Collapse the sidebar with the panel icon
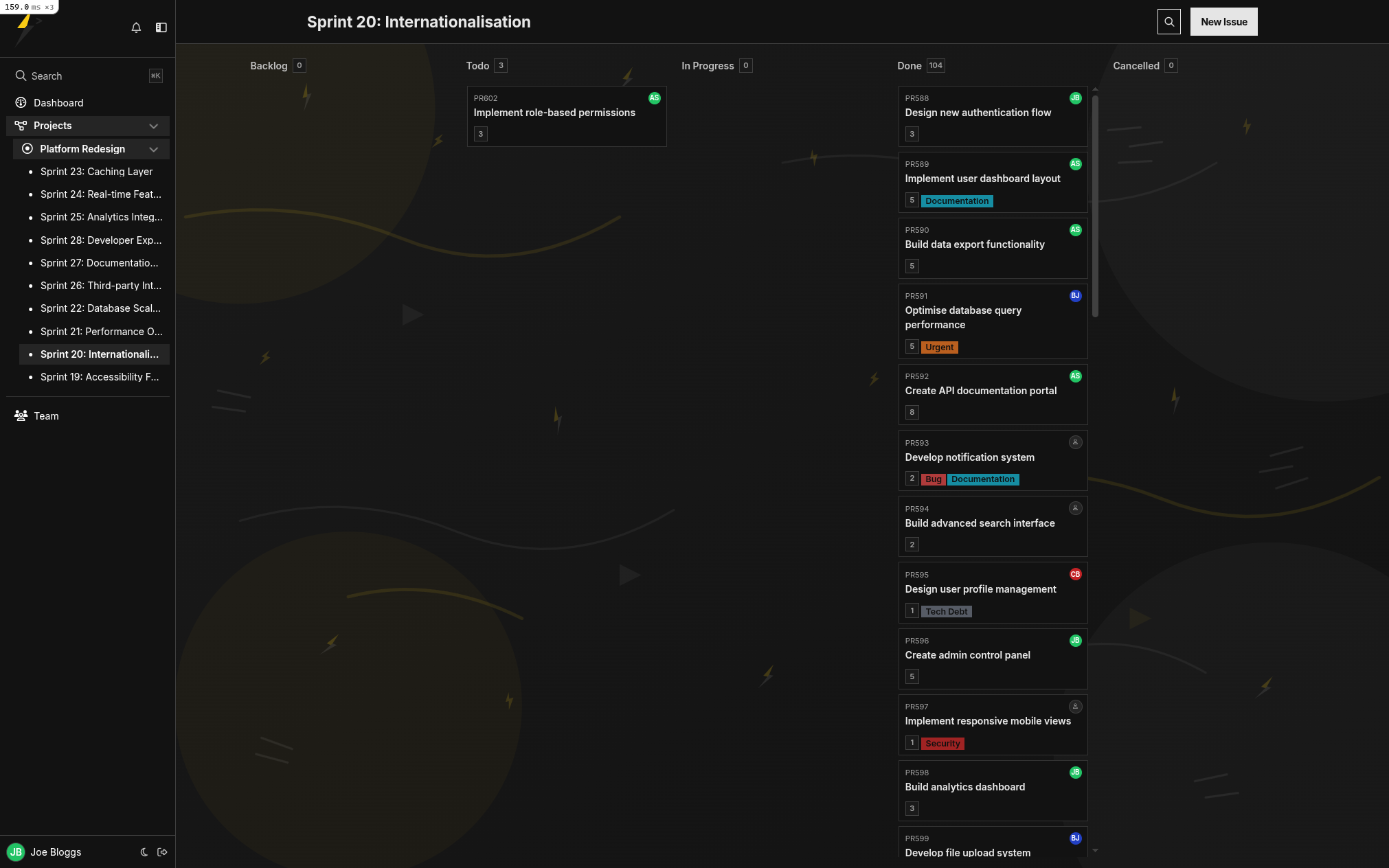Image resolution: width=1389 pixels, height=868 pixels. pyautogui.click(x=161, y=27)
